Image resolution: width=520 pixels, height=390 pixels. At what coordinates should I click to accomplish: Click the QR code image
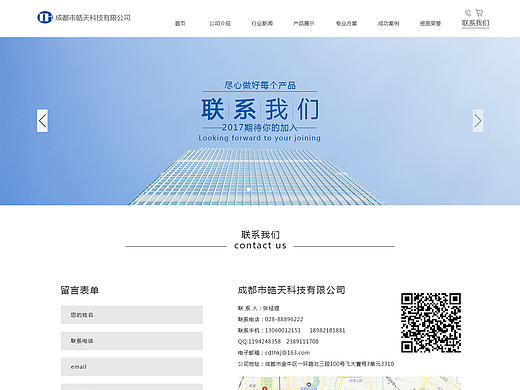point(431,323)
